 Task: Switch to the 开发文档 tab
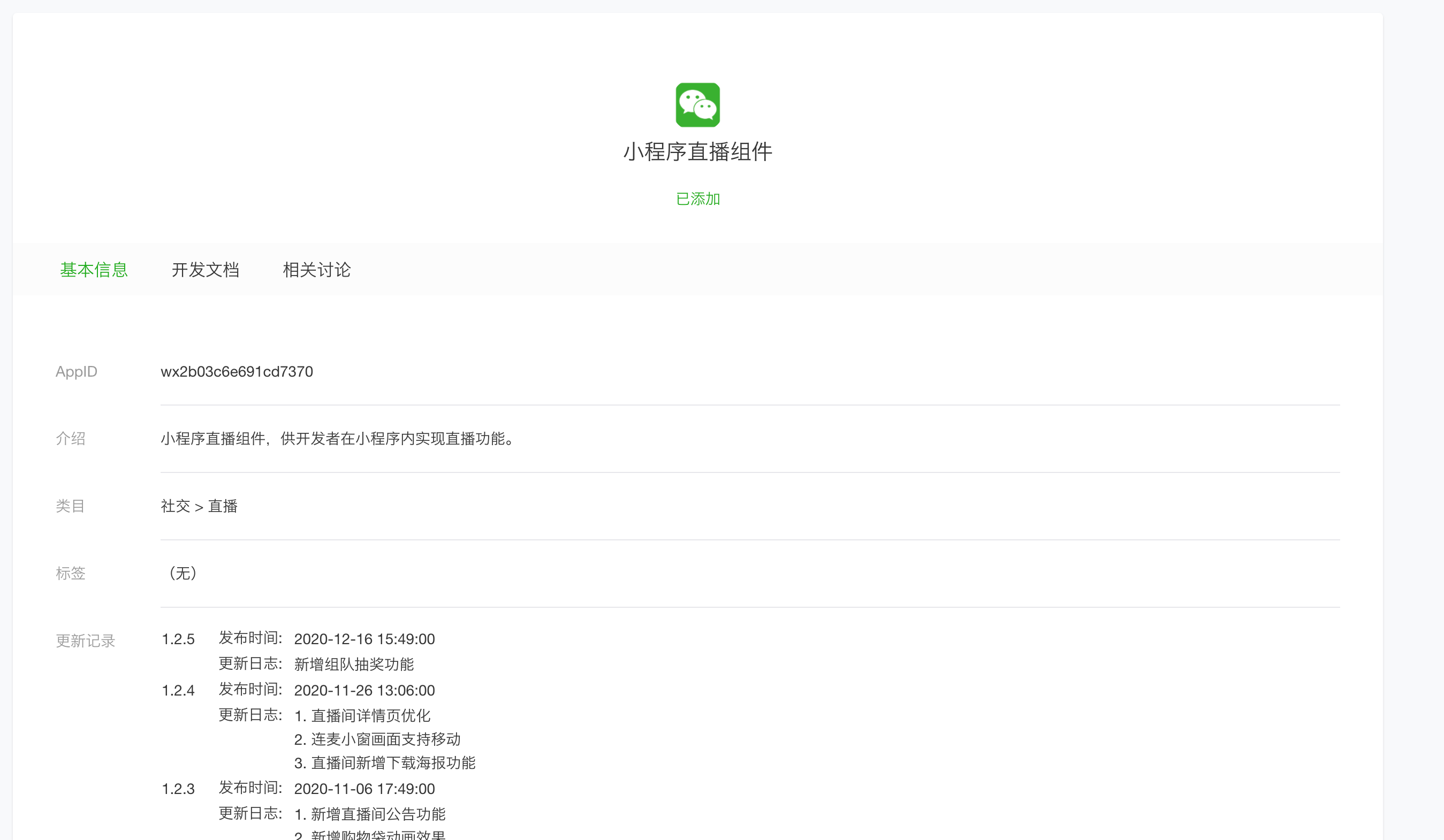(x=205, y=270)
